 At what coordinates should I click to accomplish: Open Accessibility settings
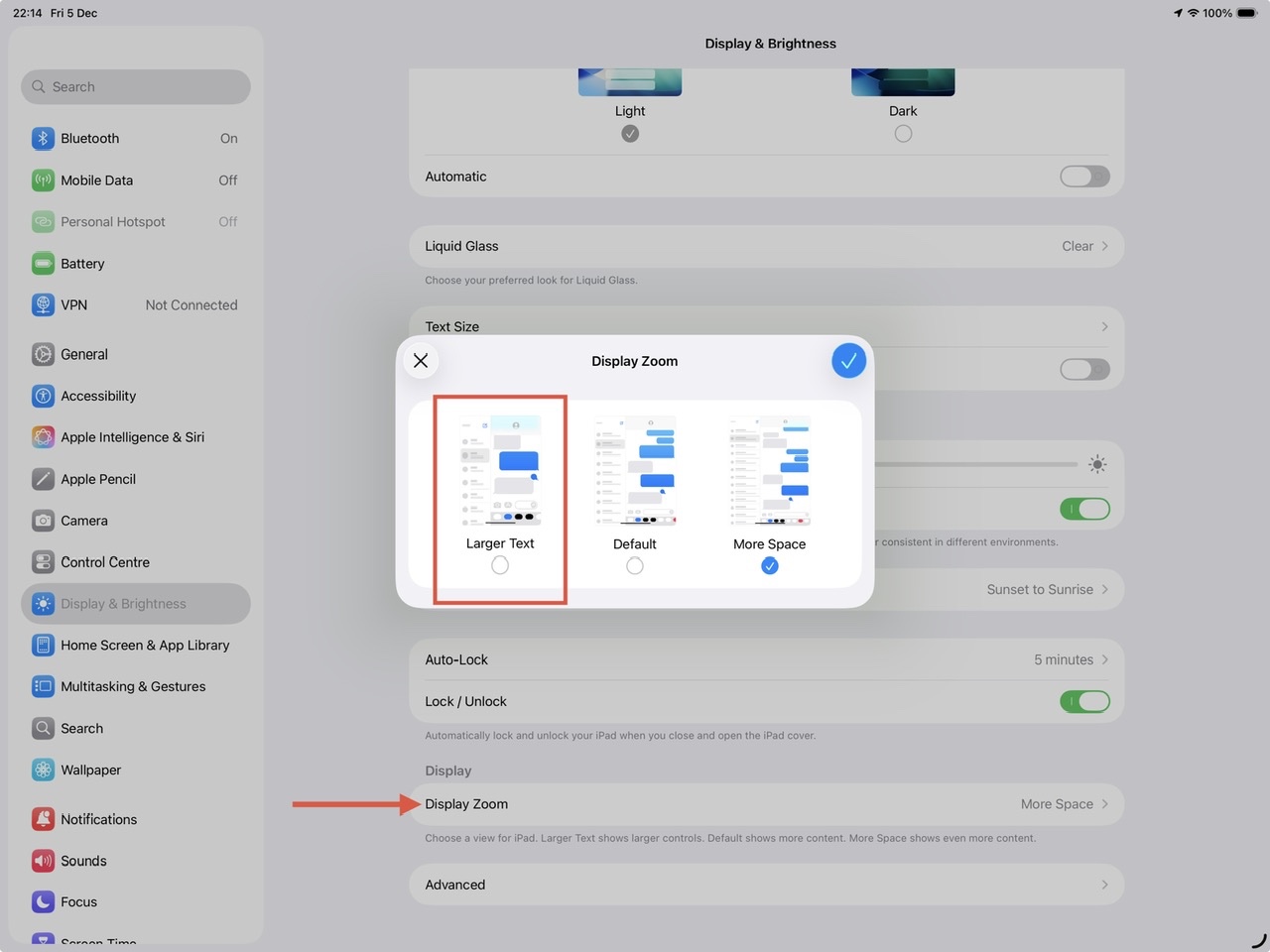point(136,396)
